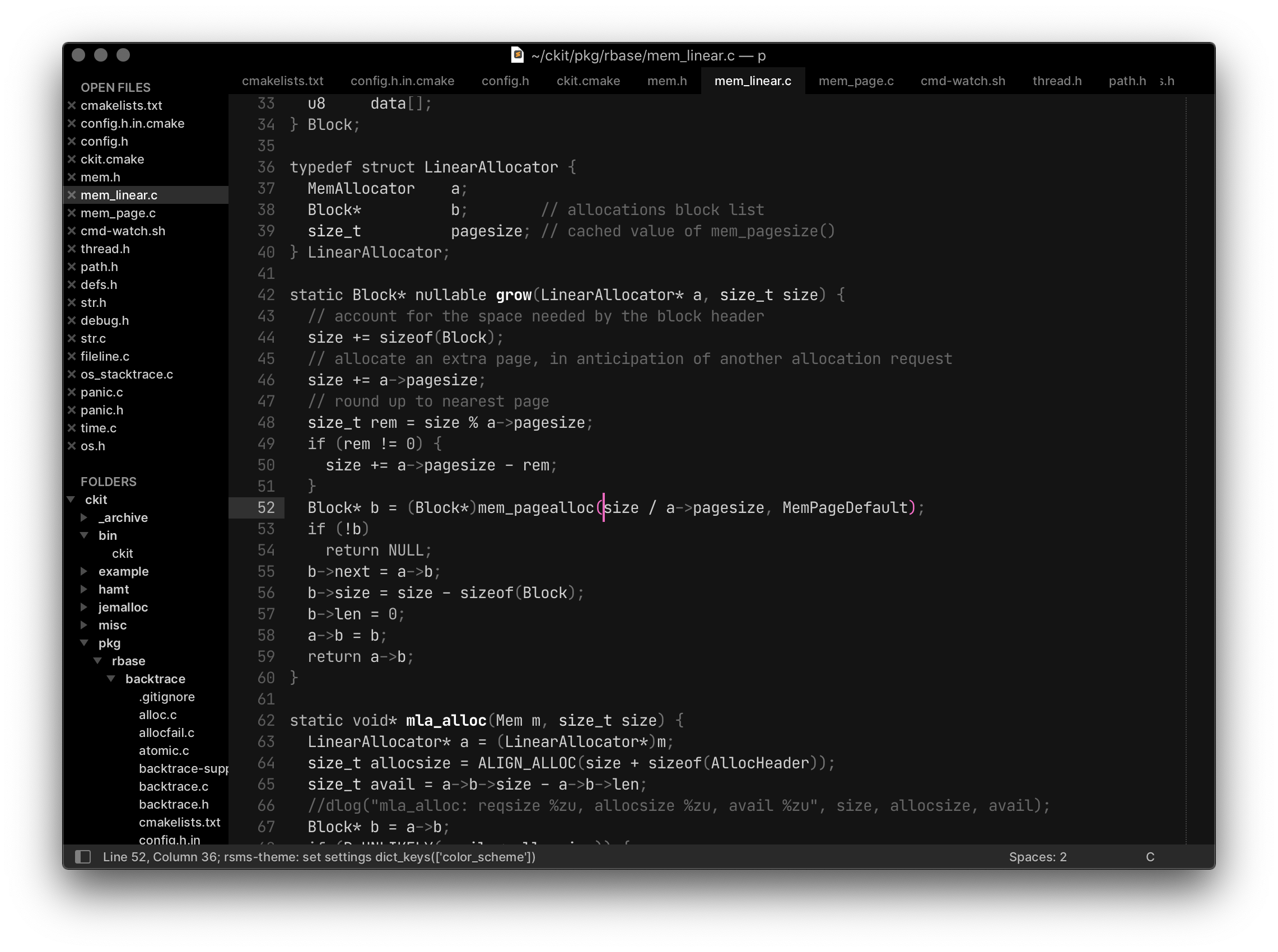Select str.c in open files list
1278x952 pixels.
(x=94, y=338)
